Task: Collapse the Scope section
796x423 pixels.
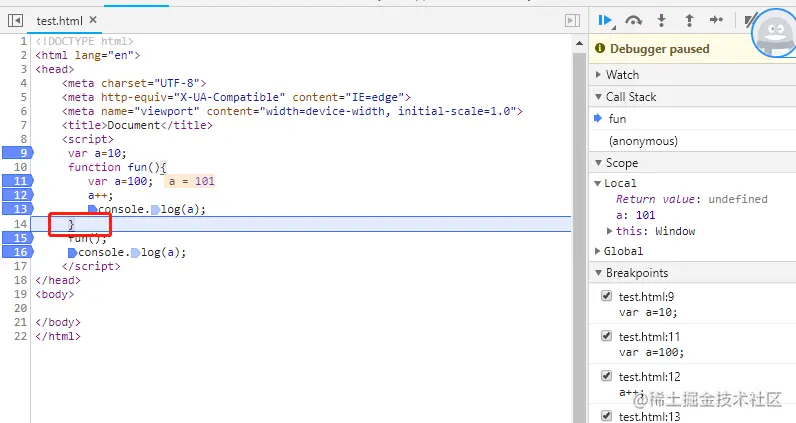Action: coord(598,162)
